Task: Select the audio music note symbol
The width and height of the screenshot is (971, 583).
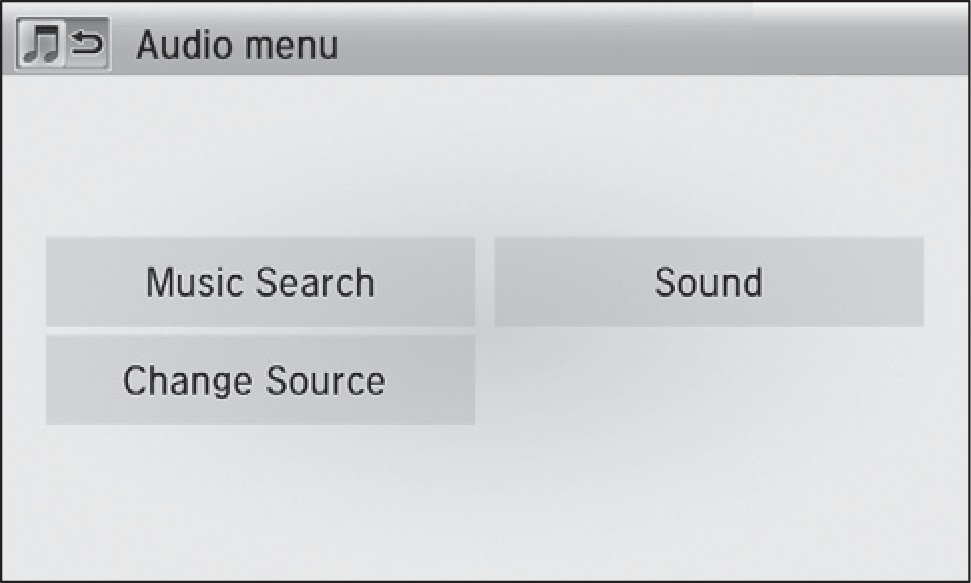Action: 42,47
